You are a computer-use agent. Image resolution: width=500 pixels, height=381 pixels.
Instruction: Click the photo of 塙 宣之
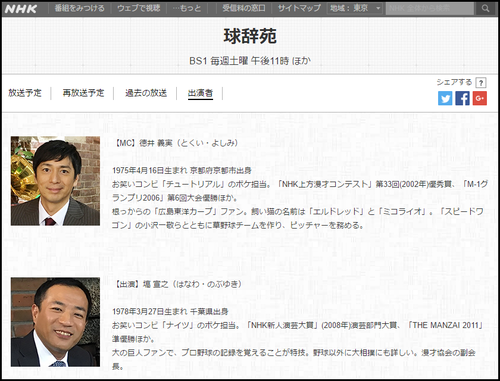[x=55, y=322]
